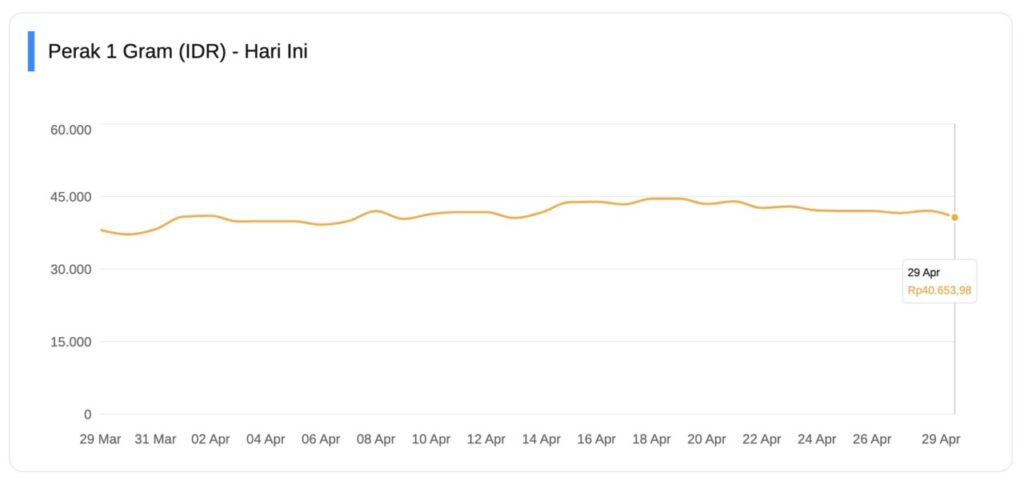Select the 02 Apr x-axis date label
Image resolution: width=1024 pixels, height=481 pixels.
click(x=211, y=439)
